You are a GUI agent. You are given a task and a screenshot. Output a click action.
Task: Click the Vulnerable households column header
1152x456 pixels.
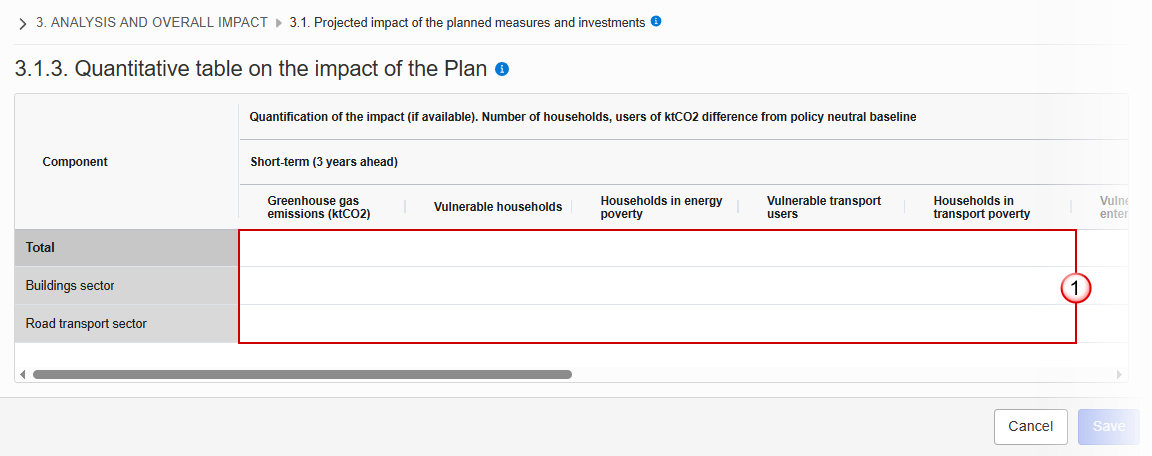pos(498,207)
